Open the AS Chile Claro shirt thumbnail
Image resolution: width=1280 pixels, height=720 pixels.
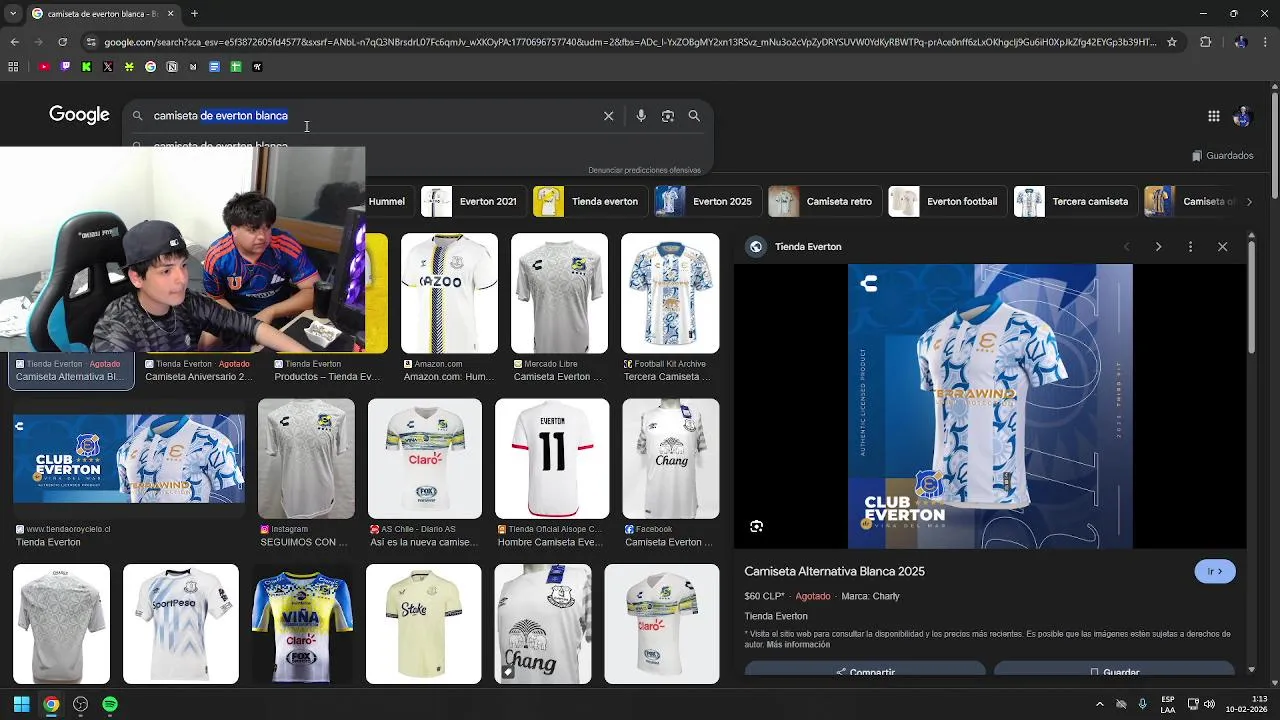point(424,458)
